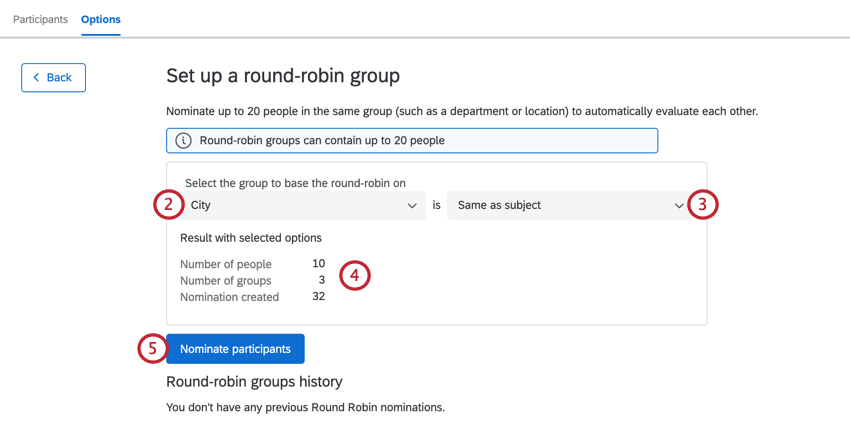Image resolution: width=850 pixels, height=425 pixels.
Task: Click the red step 2 marker
Action: pos(168,205)
